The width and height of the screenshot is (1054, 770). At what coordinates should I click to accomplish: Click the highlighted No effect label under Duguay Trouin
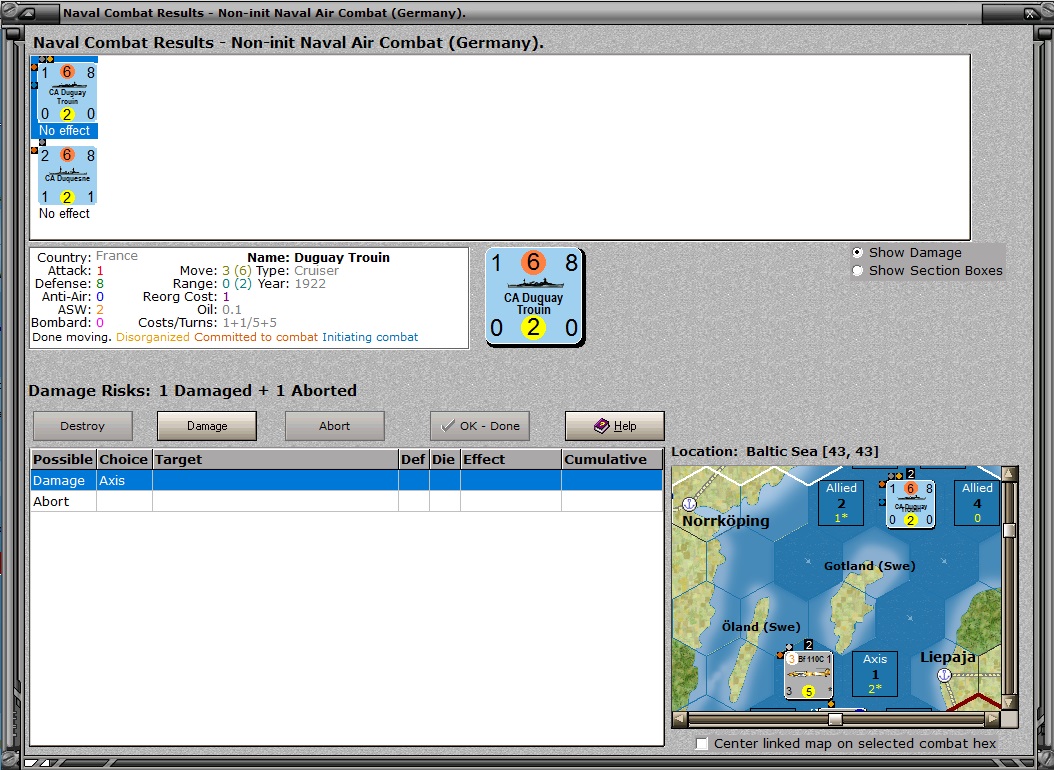(65, 130)
